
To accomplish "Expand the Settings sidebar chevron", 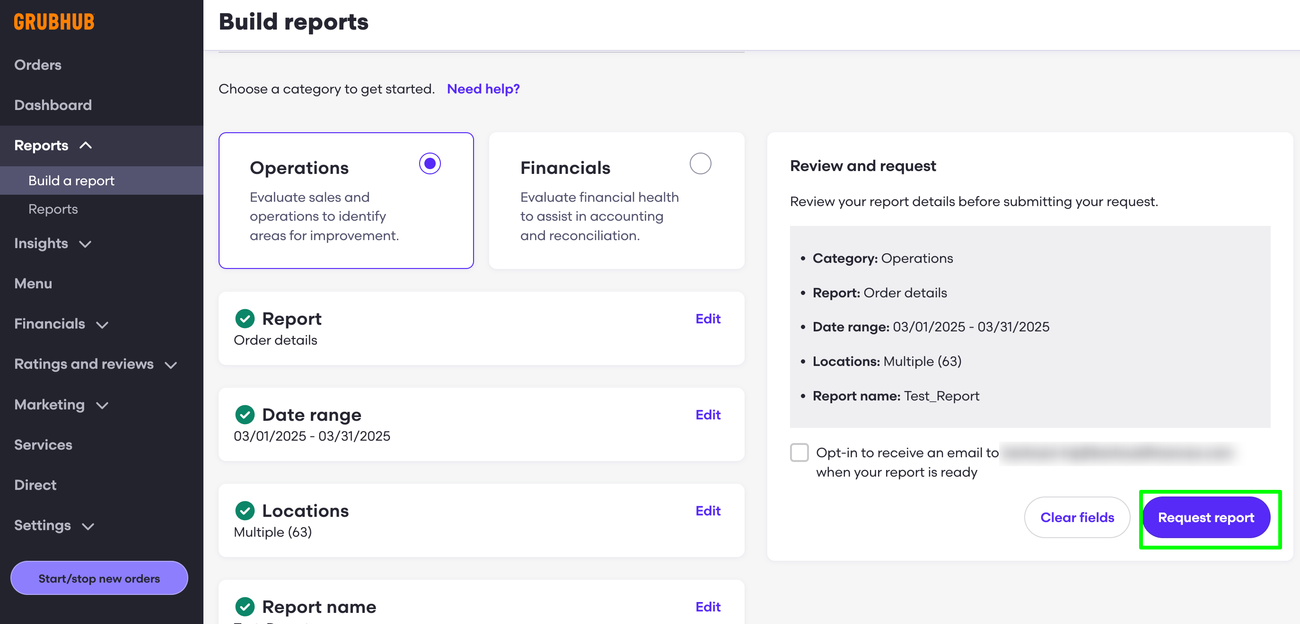I will point(88,526).
